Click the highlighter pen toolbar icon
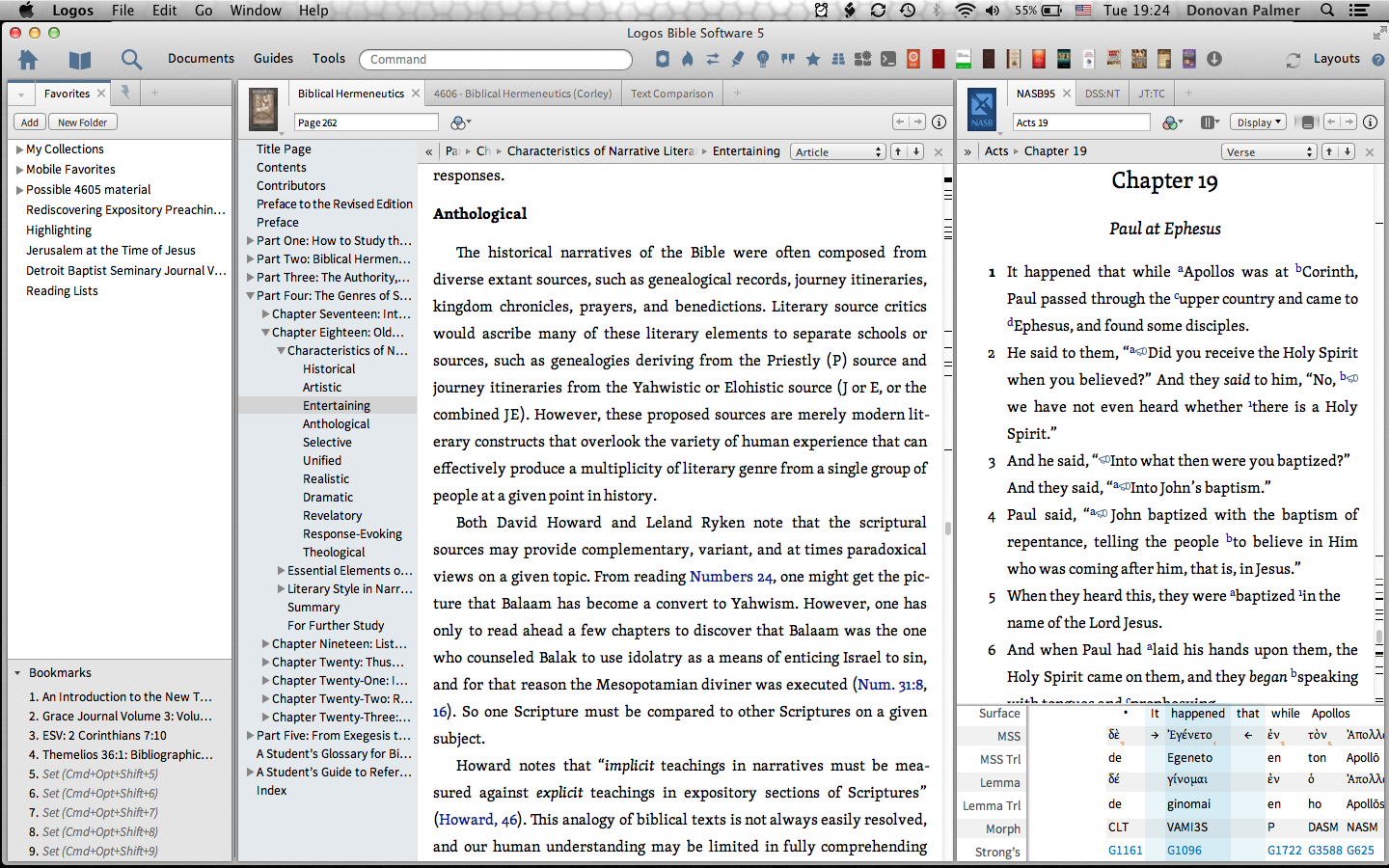 click(x=738, y=59)
